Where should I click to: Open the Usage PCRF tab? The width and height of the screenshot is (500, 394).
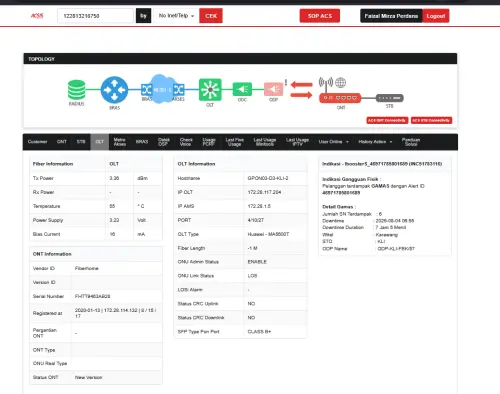tap(209, 142)
